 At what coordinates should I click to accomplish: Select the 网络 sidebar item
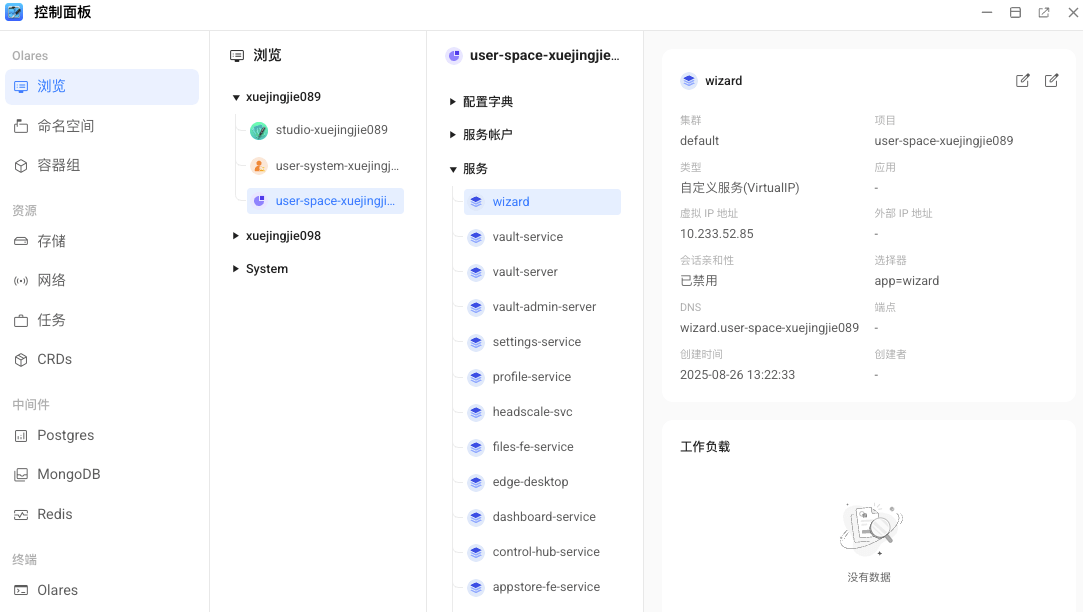tap(51, 280)
